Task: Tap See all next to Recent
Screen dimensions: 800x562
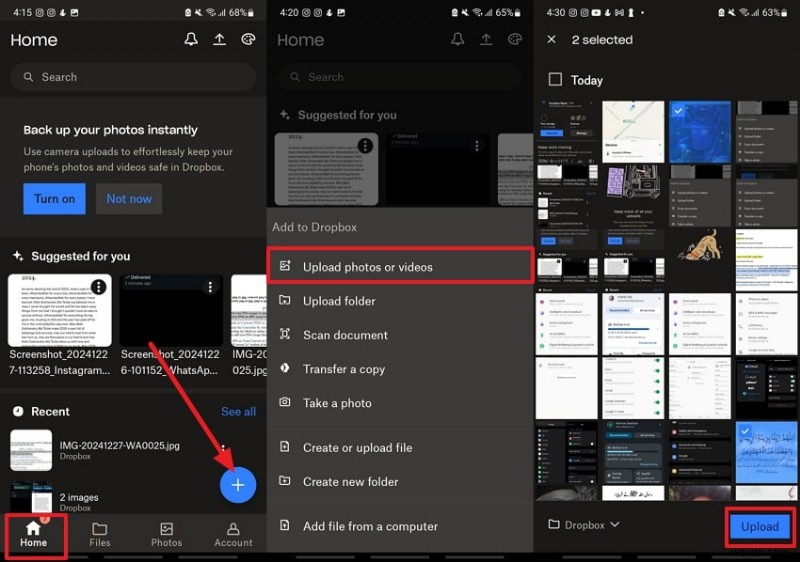Action: [x=238, y=412]
